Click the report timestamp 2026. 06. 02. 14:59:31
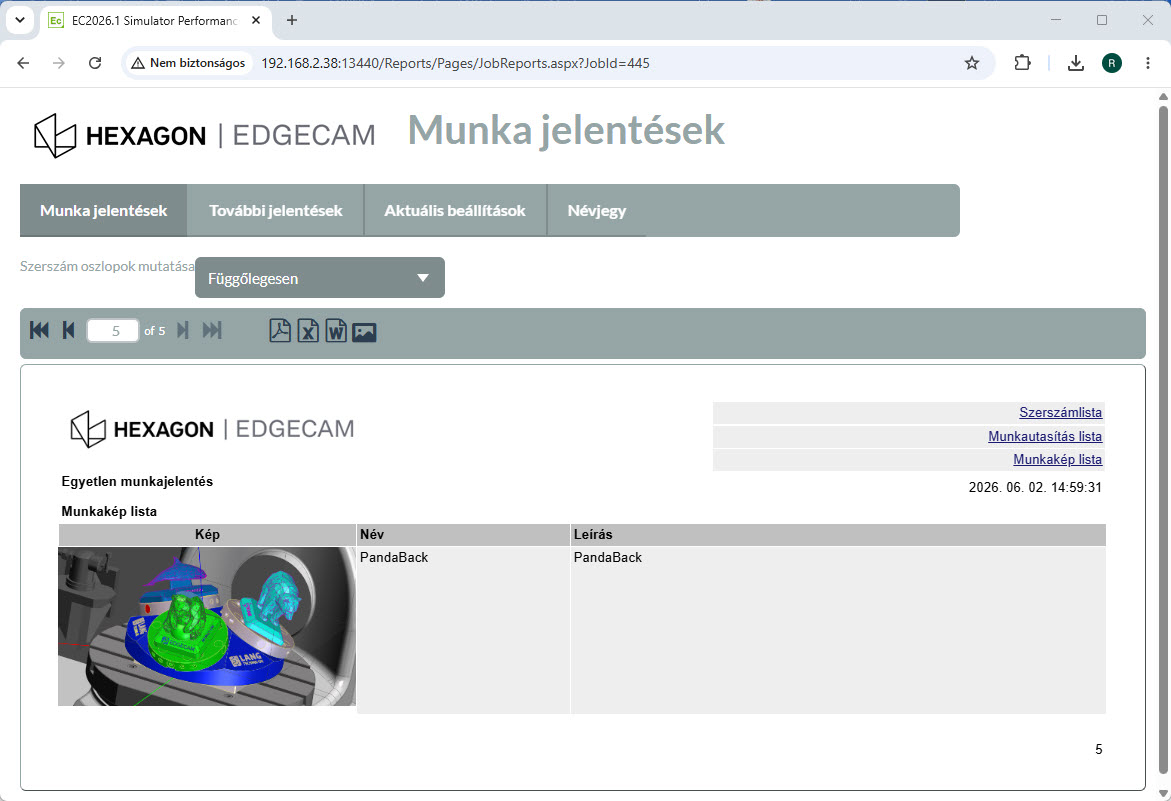This screenshot has height=801, width=1171. point(1035,487)
